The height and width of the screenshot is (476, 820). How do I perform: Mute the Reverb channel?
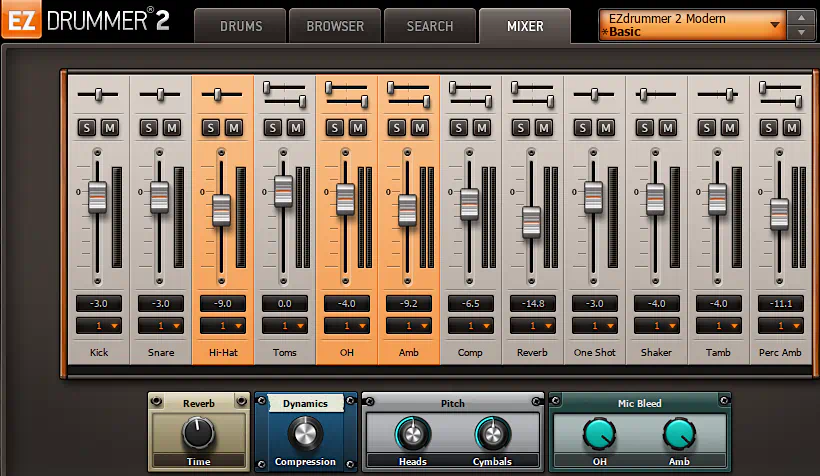[x=544, y=128]
